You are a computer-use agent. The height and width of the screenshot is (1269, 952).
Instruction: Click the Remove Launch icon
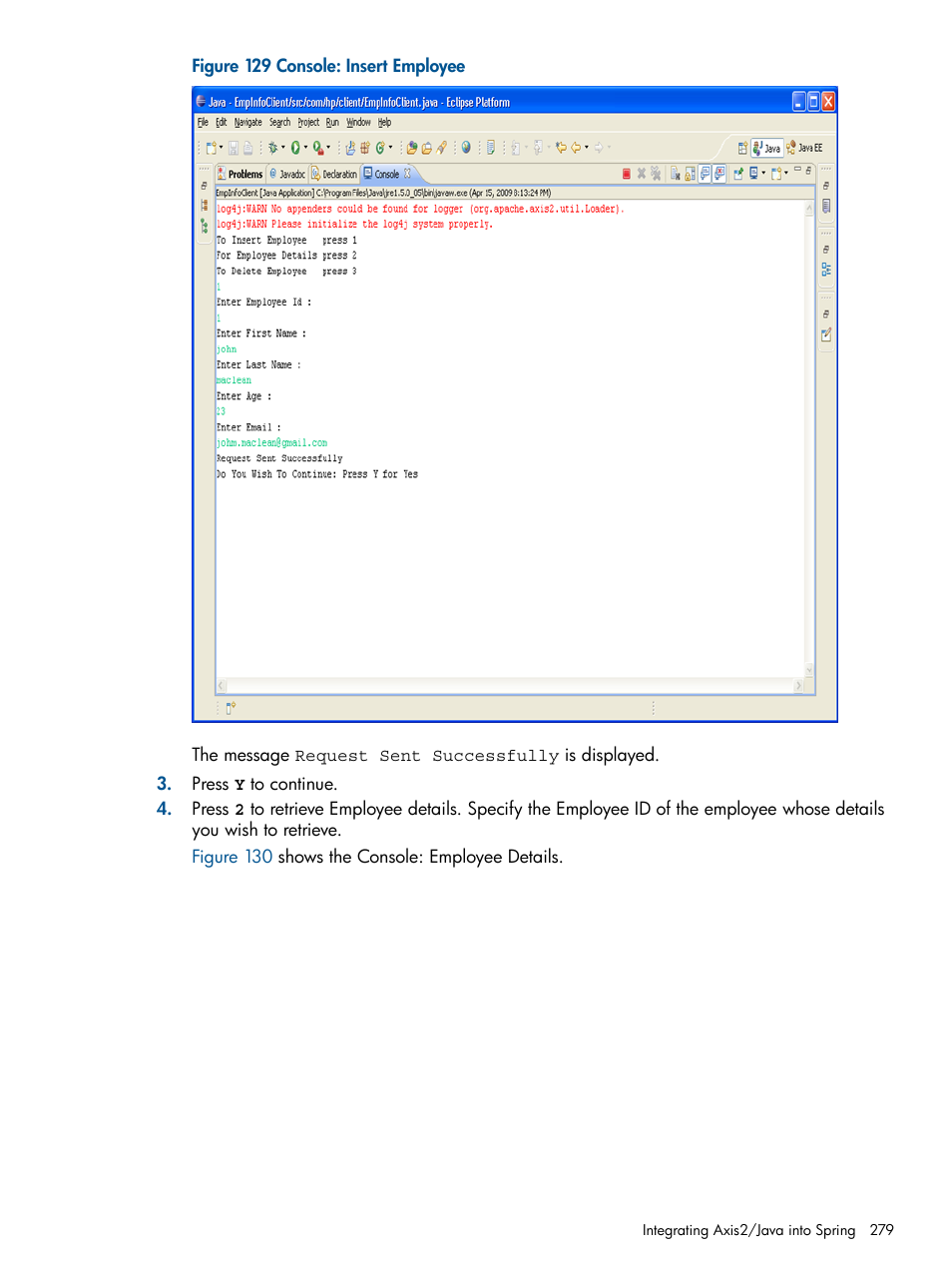[x=642, y=174]
